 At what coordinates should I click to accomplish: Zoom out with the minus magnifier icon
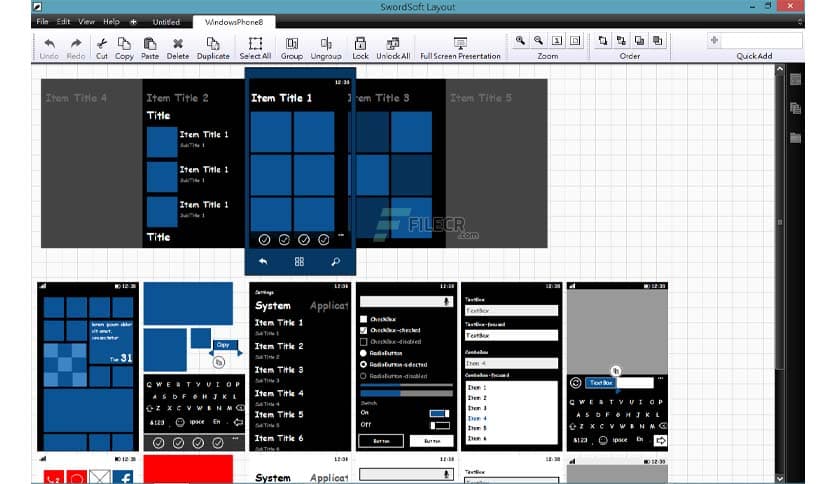tap(538, 41)
